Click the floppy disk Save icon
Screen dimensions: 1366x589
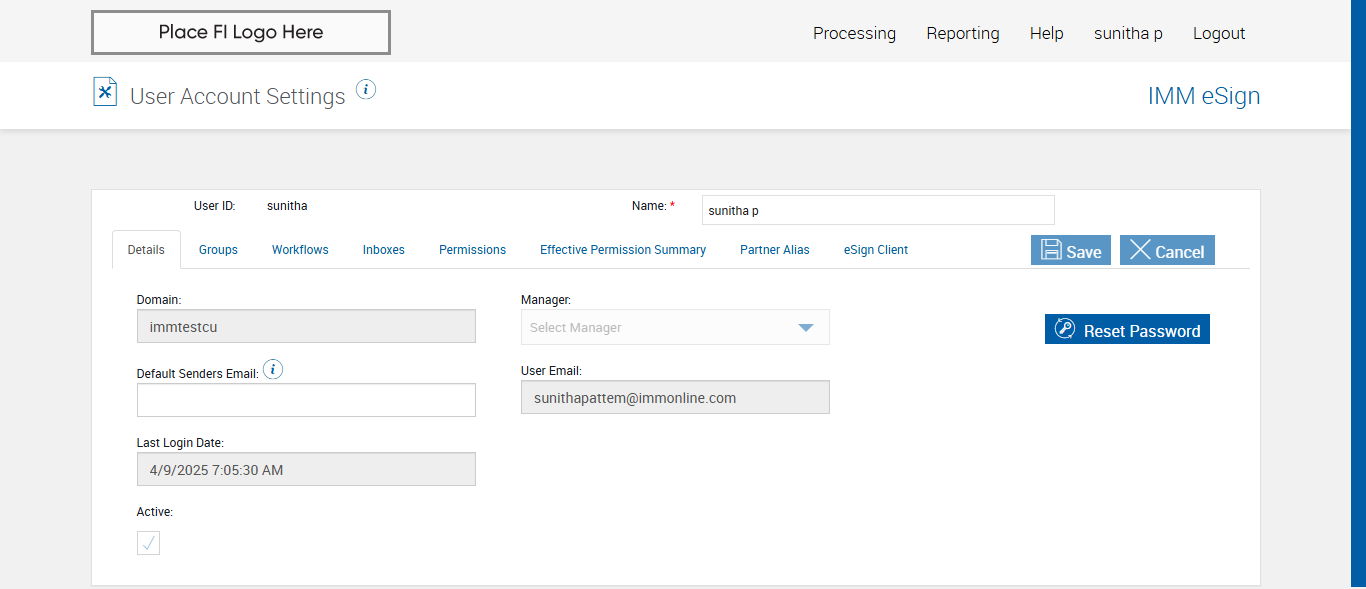click(1051, 250)
